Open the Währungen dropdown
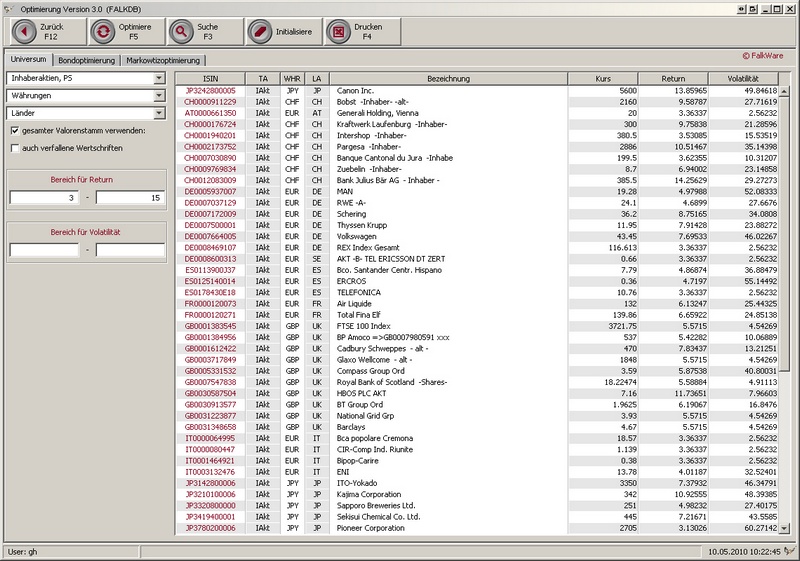This screenshot has height=561, width=800. coord(159,95)
